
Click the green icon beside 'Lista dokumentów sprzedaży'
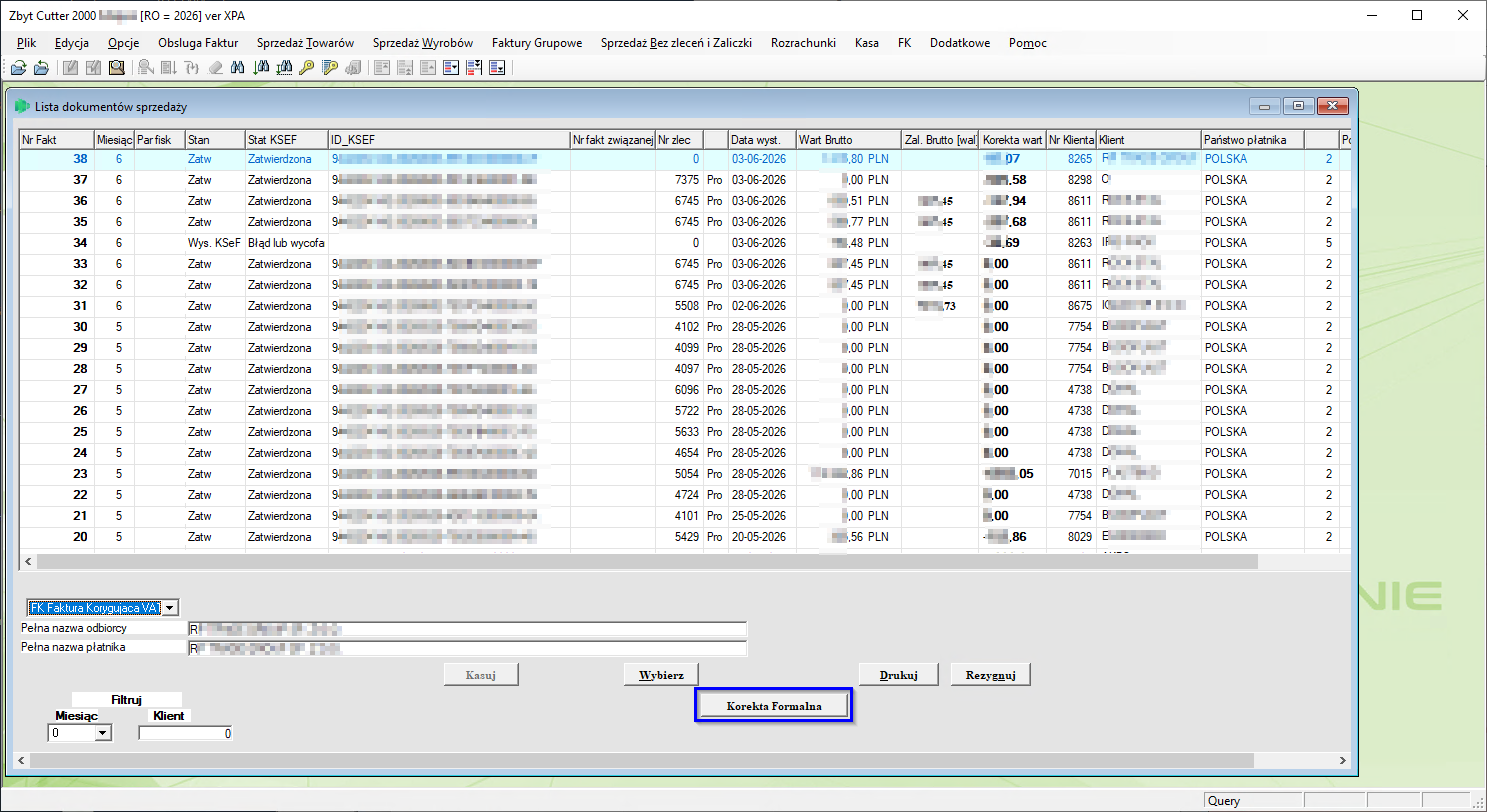click(x=22, y=106)
